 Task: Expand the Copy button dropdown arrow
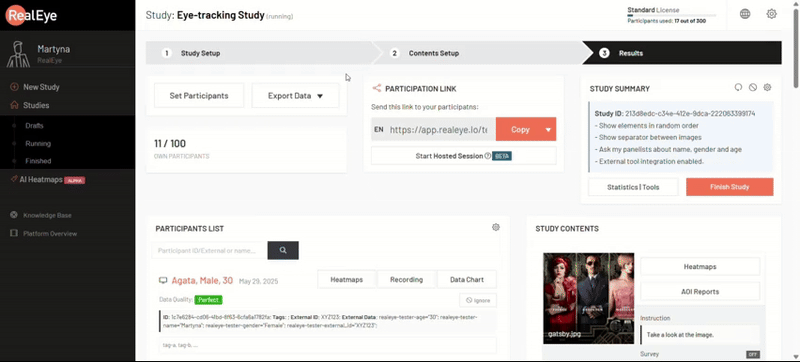tap(548, 130)
